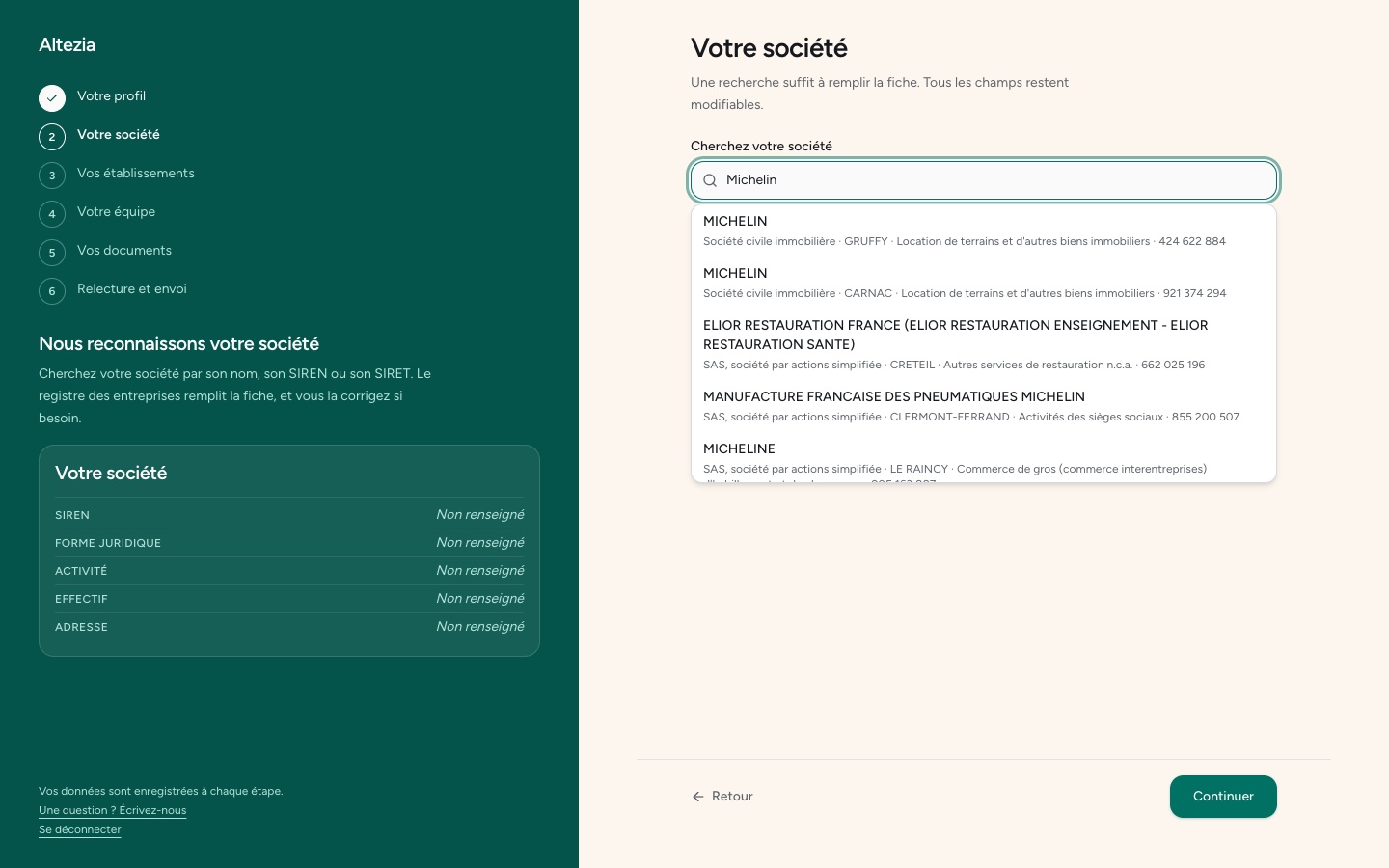Click the Non renseigné value for ACTIVITÉ
Image resolution: width=1389 pixels, height=868 pixels.
(480, 571)
